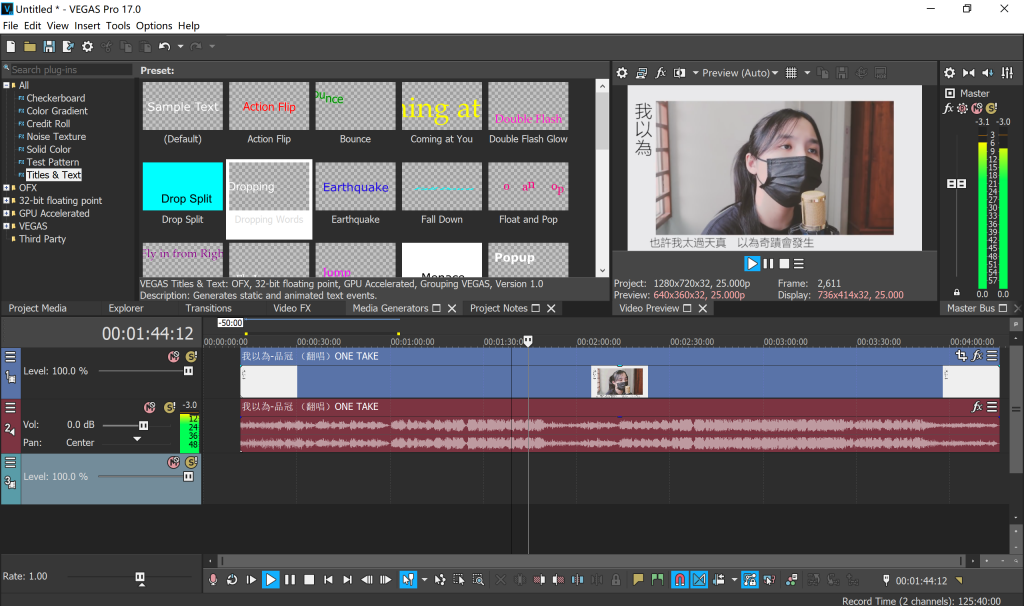Click the timeline Play button in transport

click(270, 579)
